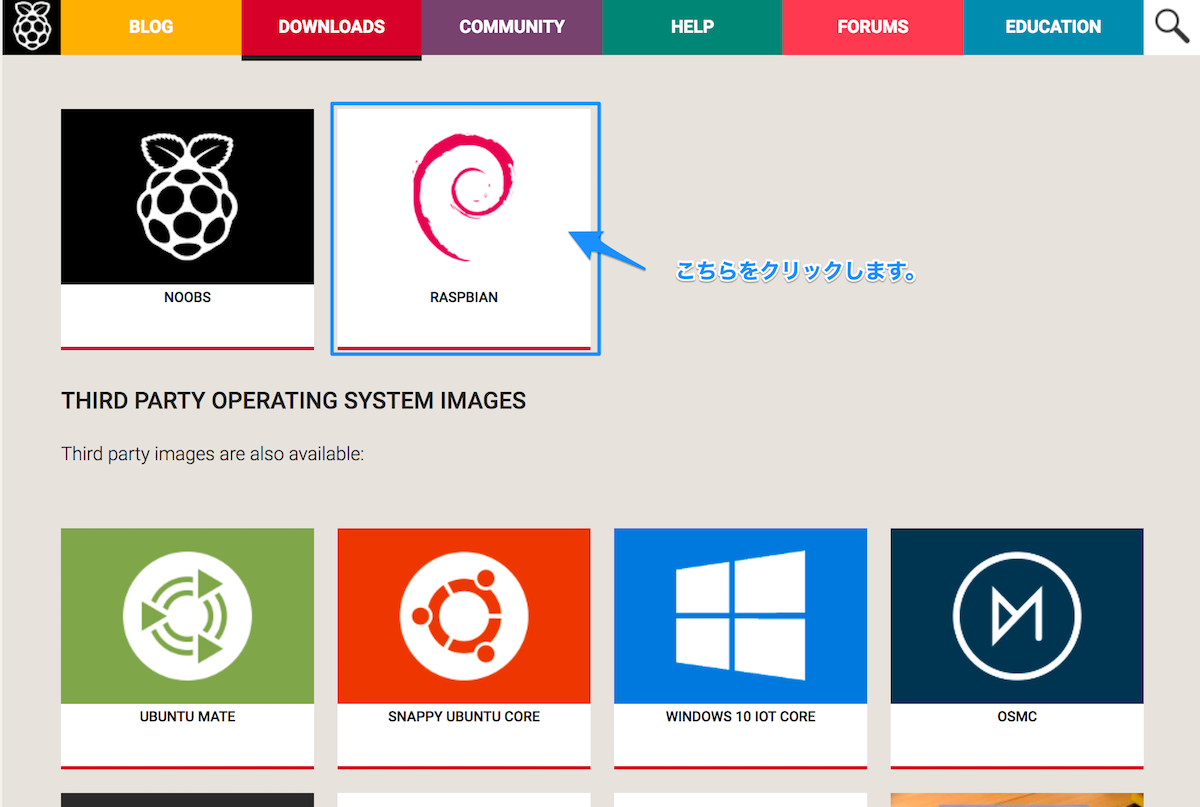1200x807 pixels.
Task: Click the OSMC logo tile
Action: (x=1017, y=616)
